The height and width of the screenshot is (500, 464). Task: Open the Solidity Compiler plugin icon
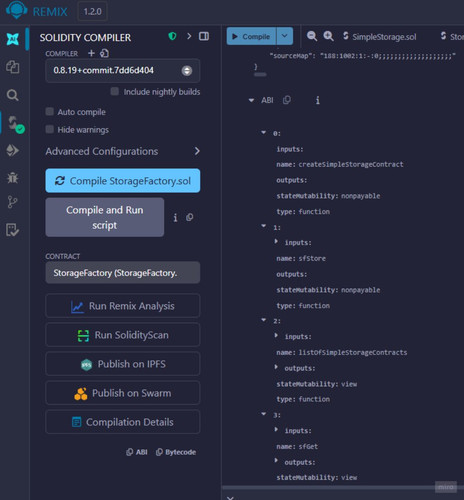tap(15, 124)
